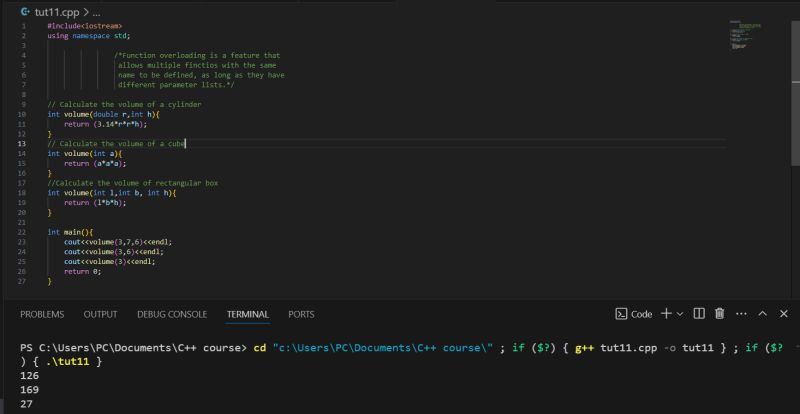Switch to the PROBLEMS tab
The width and height of the screenshot is (800, 414).
42,314
